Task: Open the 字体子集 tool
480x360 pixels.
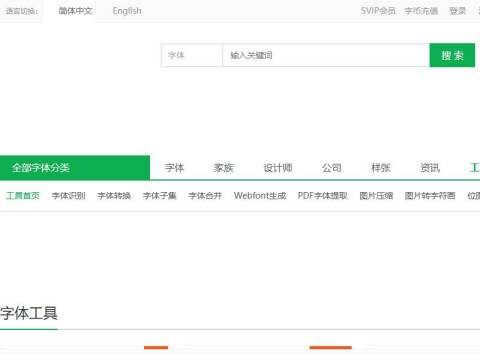Action: 160,196
